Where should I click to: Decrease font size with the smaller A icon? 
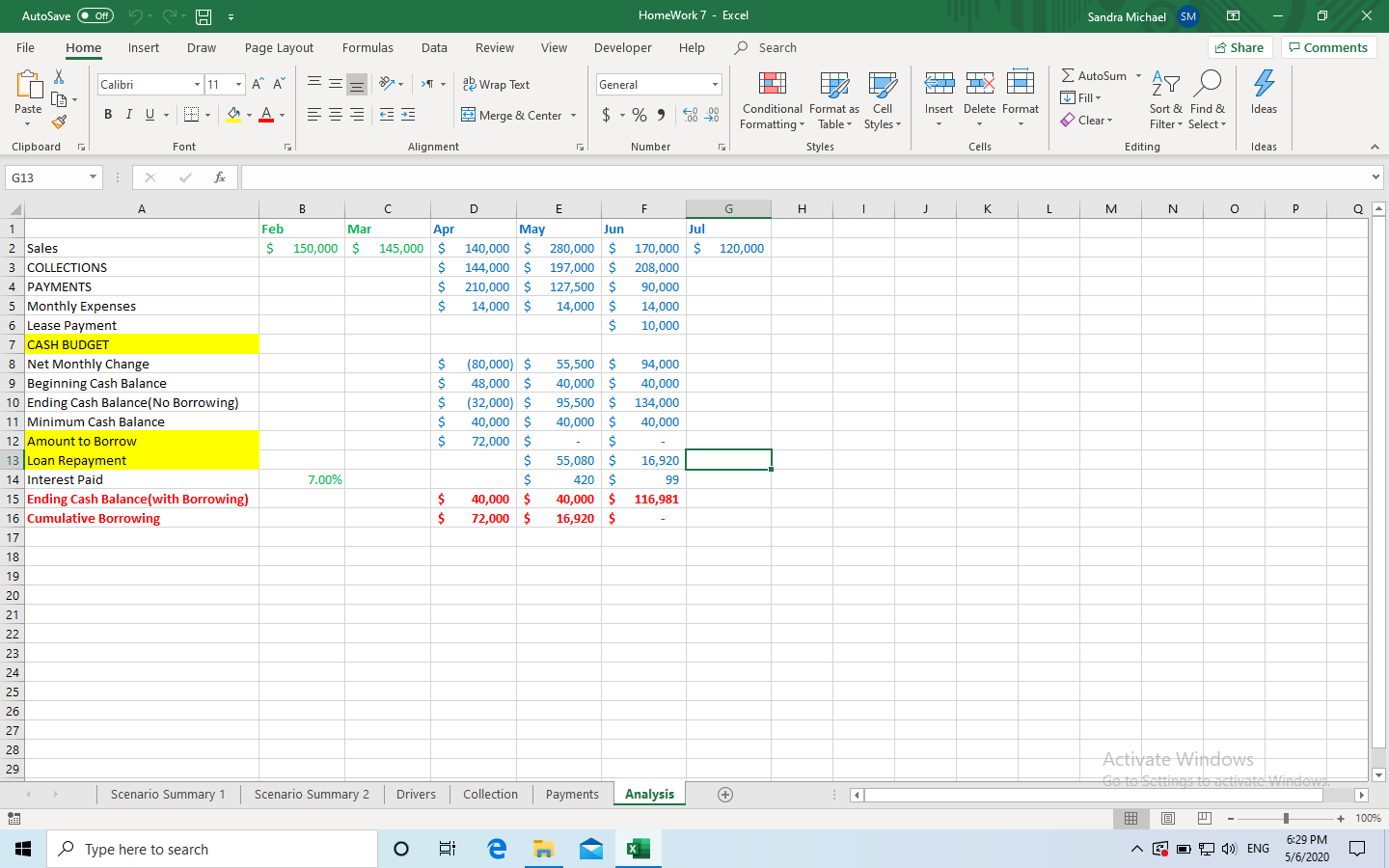[279, 84]
